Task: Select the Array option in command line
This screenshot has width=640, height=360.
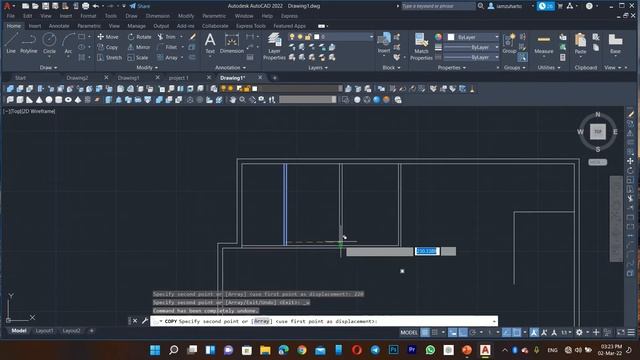Action: point(262,321)
